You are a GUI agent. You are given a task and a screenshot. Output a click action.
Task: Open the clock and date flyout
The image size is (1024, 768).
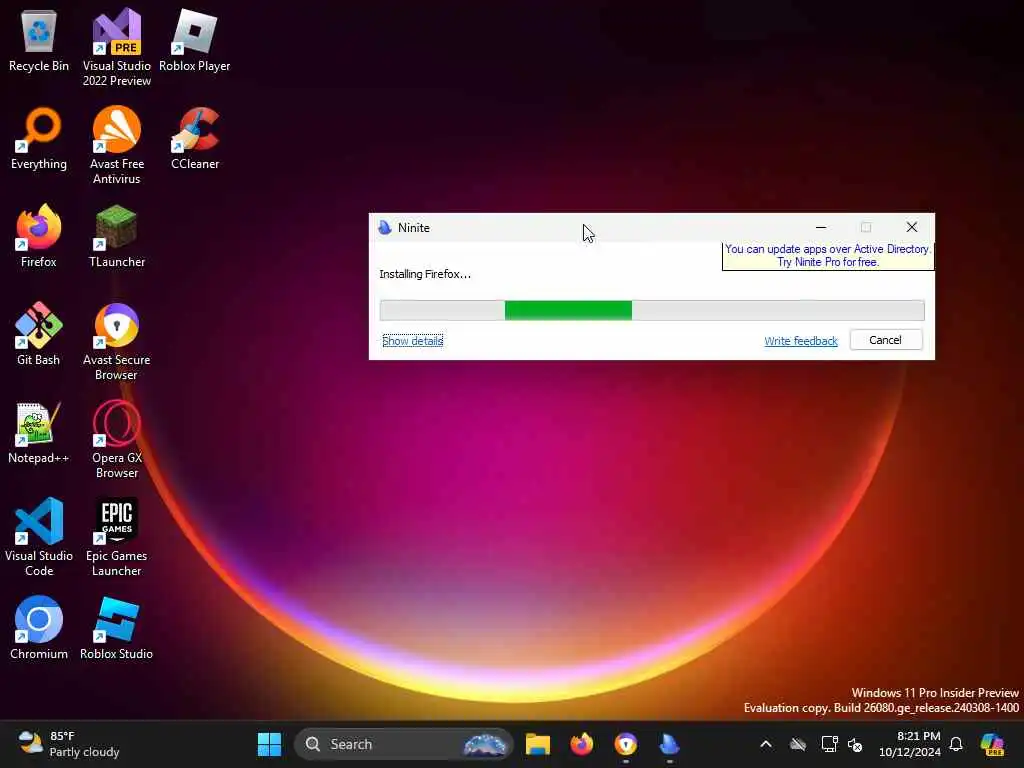(x=909, y=744)
